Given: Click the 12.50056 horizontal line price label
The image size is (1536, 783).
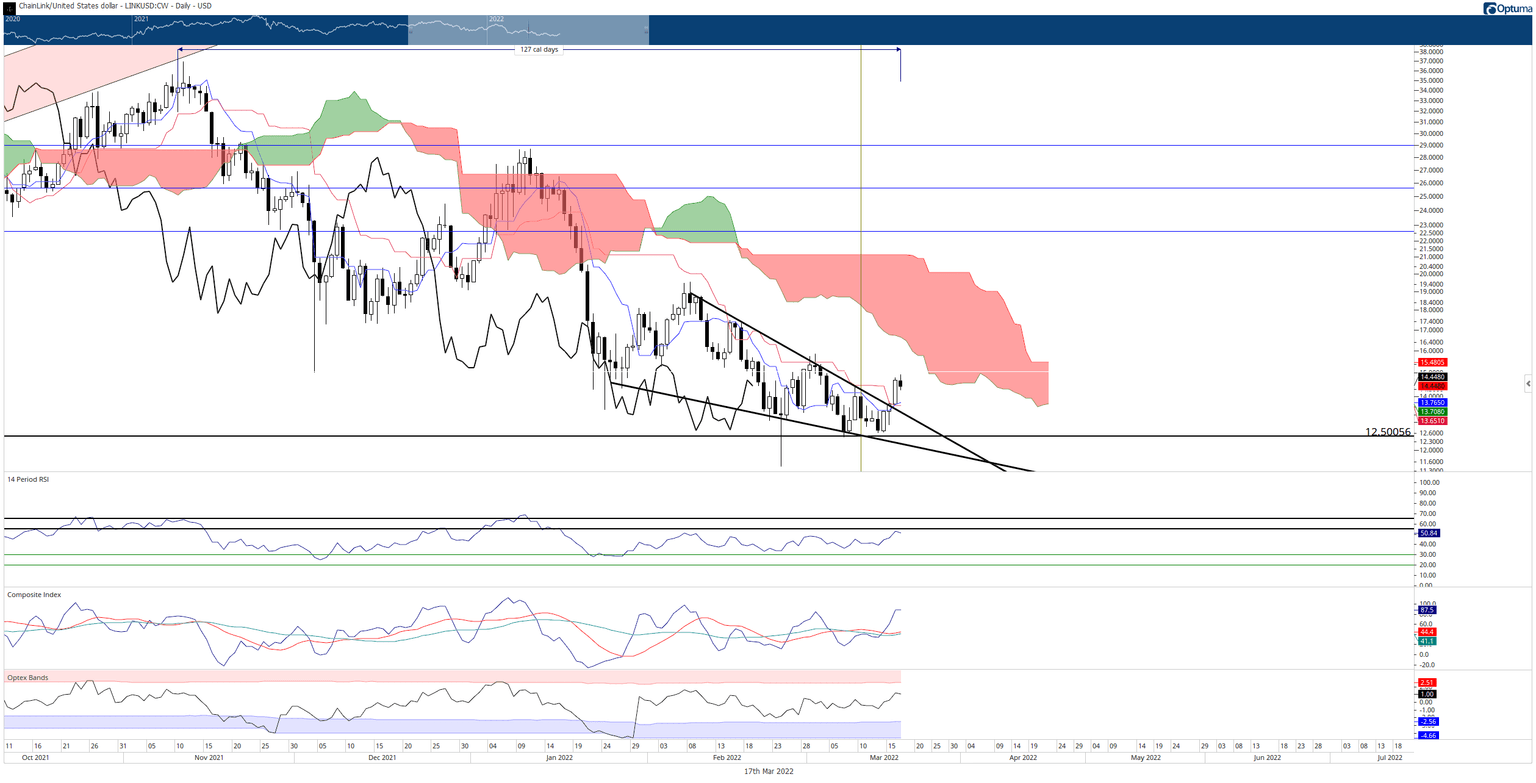Looking at the screenshot, I should pyautogui.click(x=1388, y=432).
